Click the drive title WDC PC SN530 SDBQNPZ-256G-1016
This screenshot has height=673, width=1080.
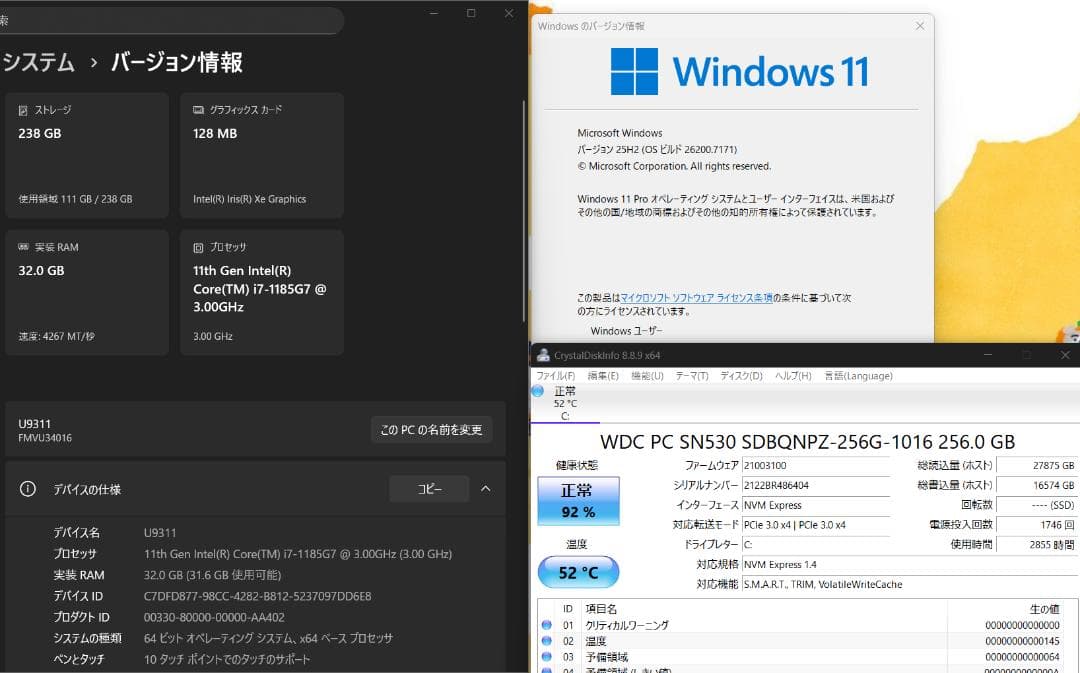coord(807,442)
